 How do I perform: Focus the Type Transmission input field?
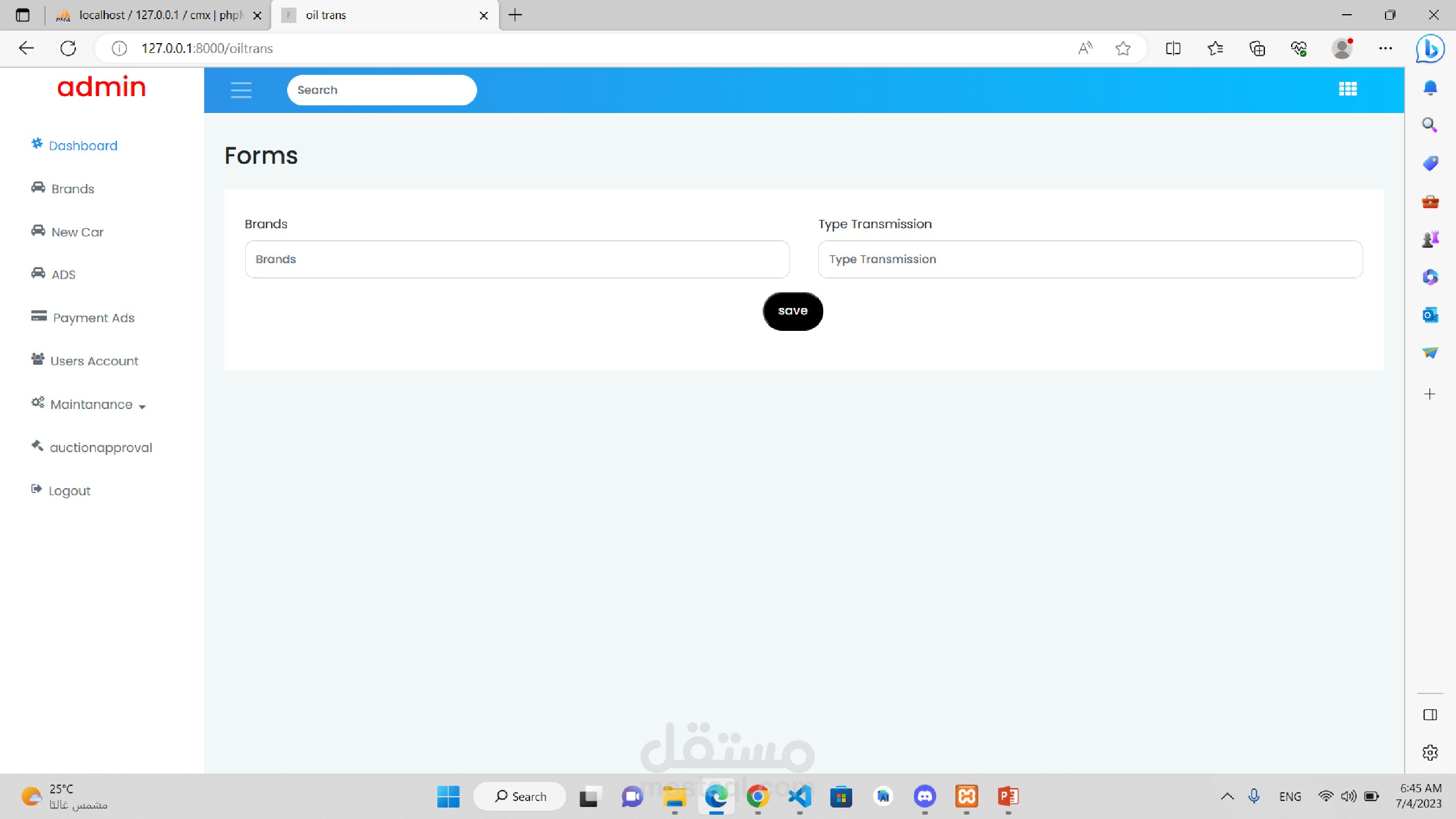tap(1090, 259)
